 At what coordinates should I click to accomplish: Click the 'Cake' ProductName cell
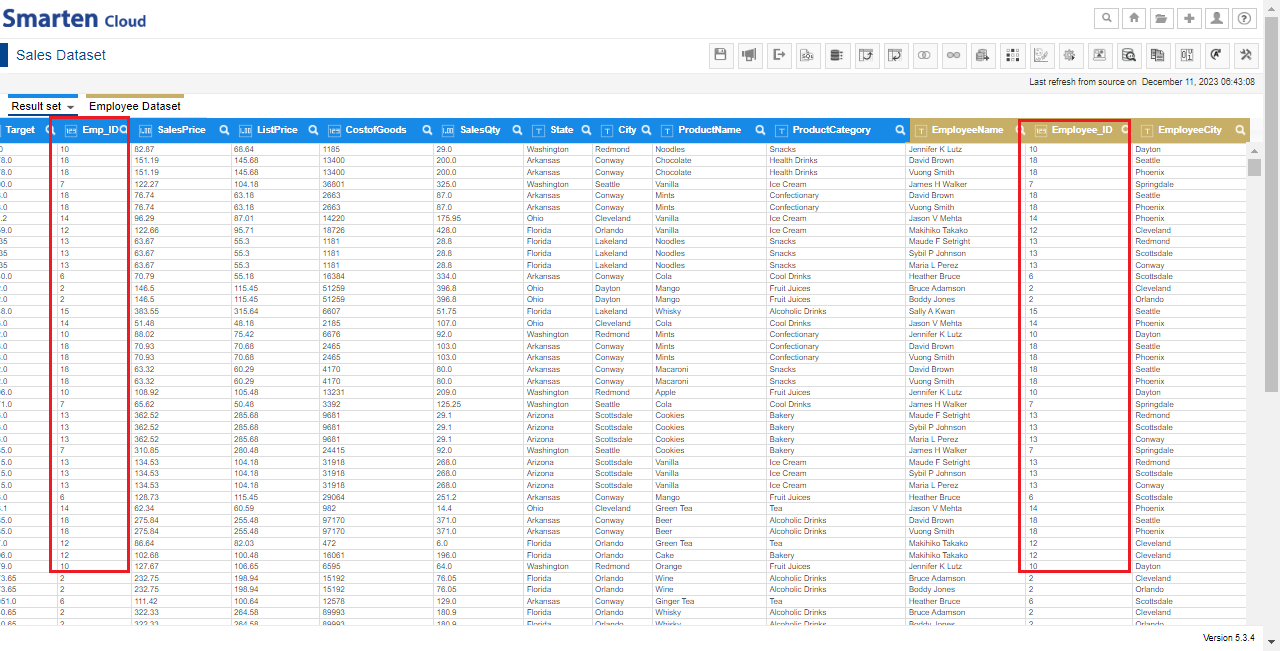665,555
